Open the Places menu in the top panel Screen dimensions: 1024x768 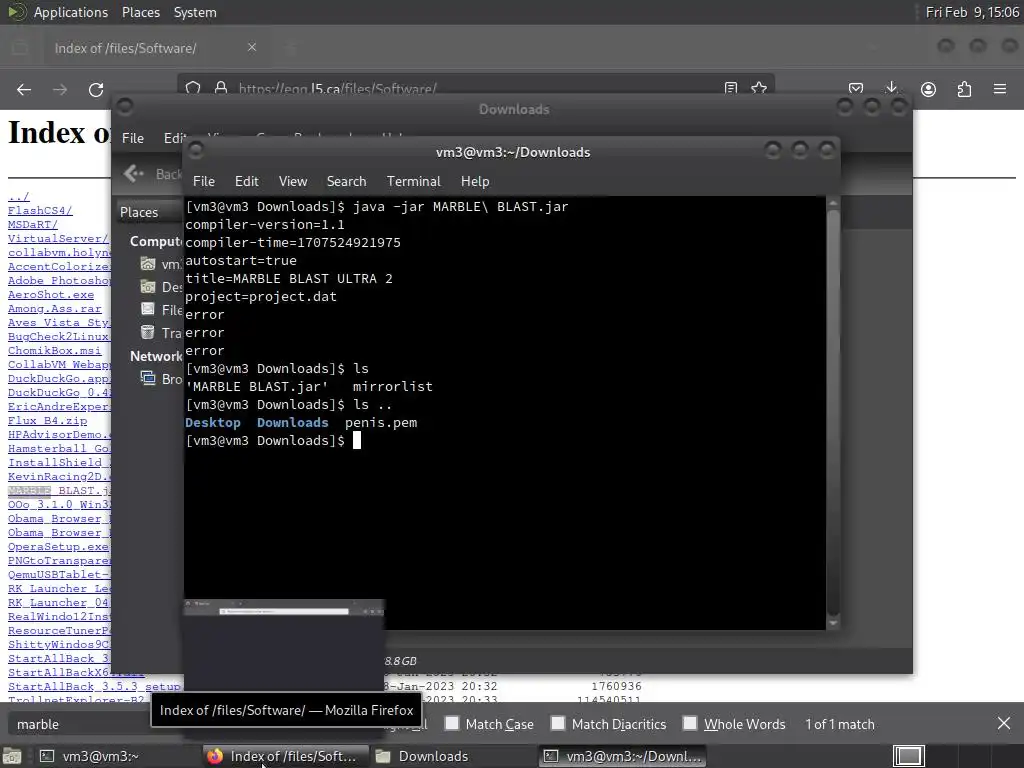140,12
